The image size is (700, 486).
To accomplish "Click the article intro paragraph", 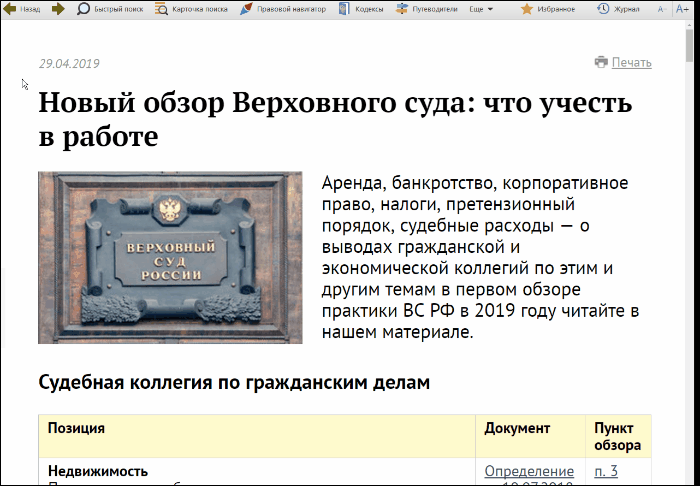I will click(480, 258).
